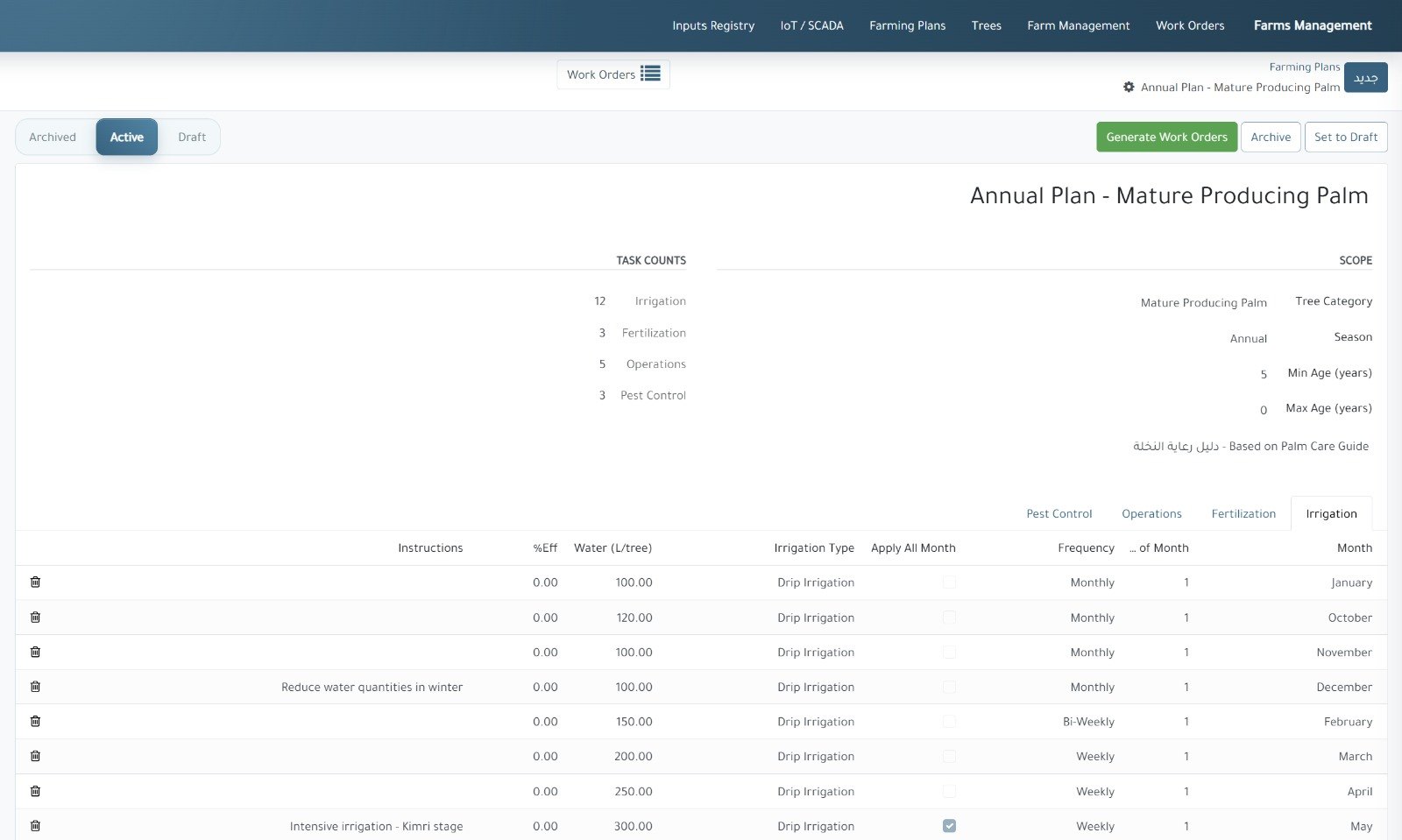Toggle Apply All Month for October
The height and width of the screenshot is (840, 1402).
949,618
